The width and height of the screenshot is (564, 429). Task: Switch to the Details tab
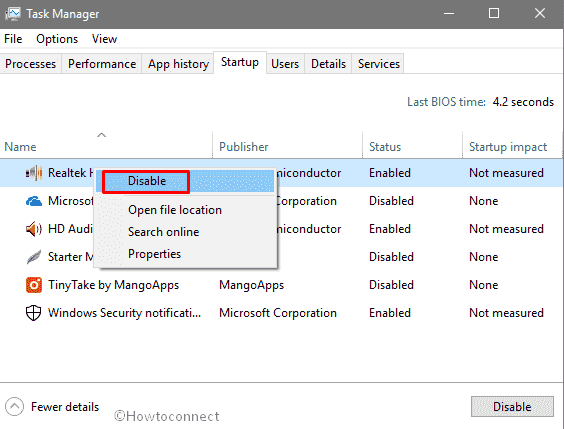[328, 64]
